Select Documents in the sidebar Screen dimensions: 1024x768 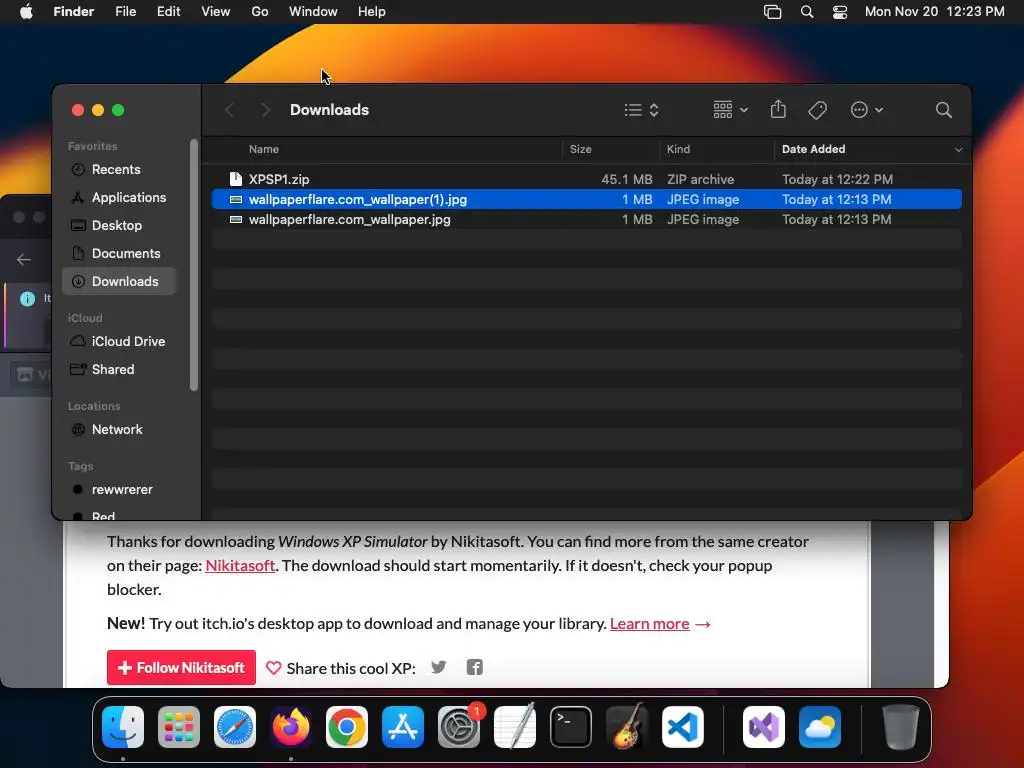[x=120, y=253]
